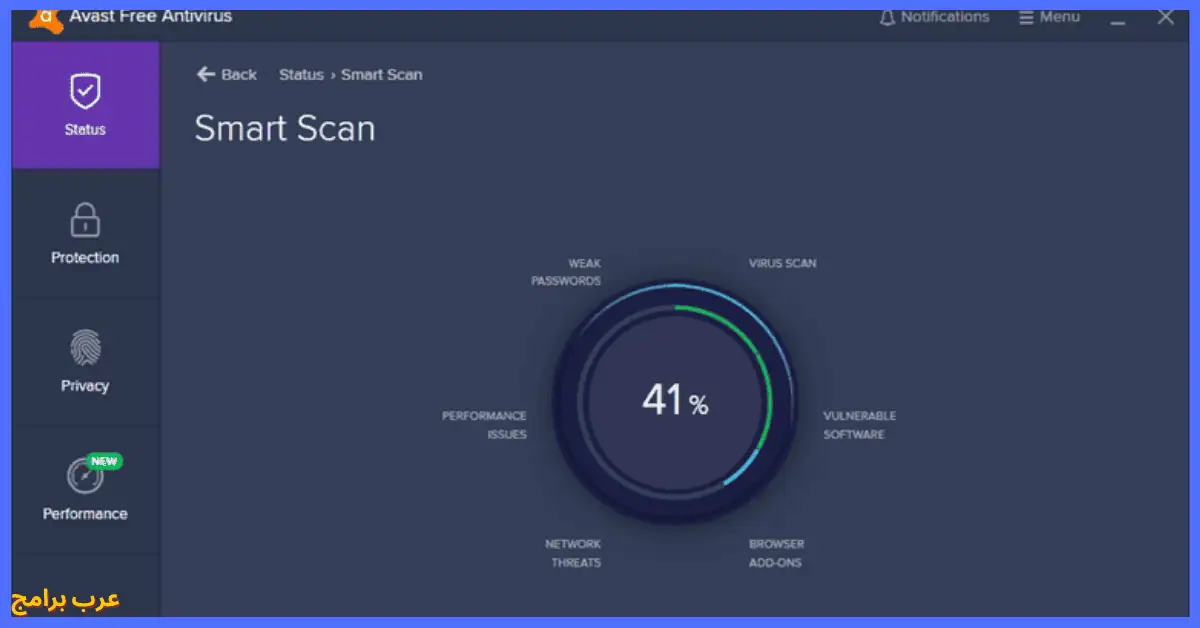
Task: Click the Notifications bell icon
Action: (886, 18)
